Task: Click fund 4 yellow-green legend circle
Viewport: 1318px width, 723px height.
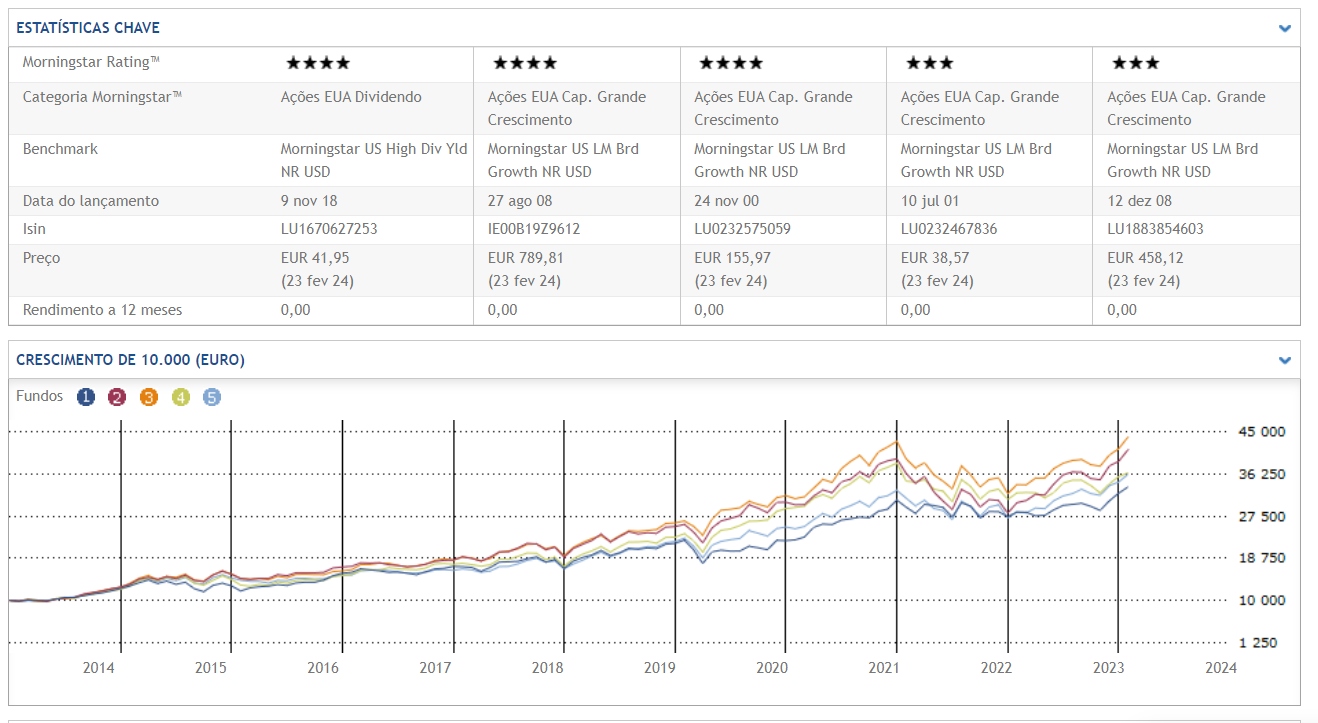Action: 180,397
